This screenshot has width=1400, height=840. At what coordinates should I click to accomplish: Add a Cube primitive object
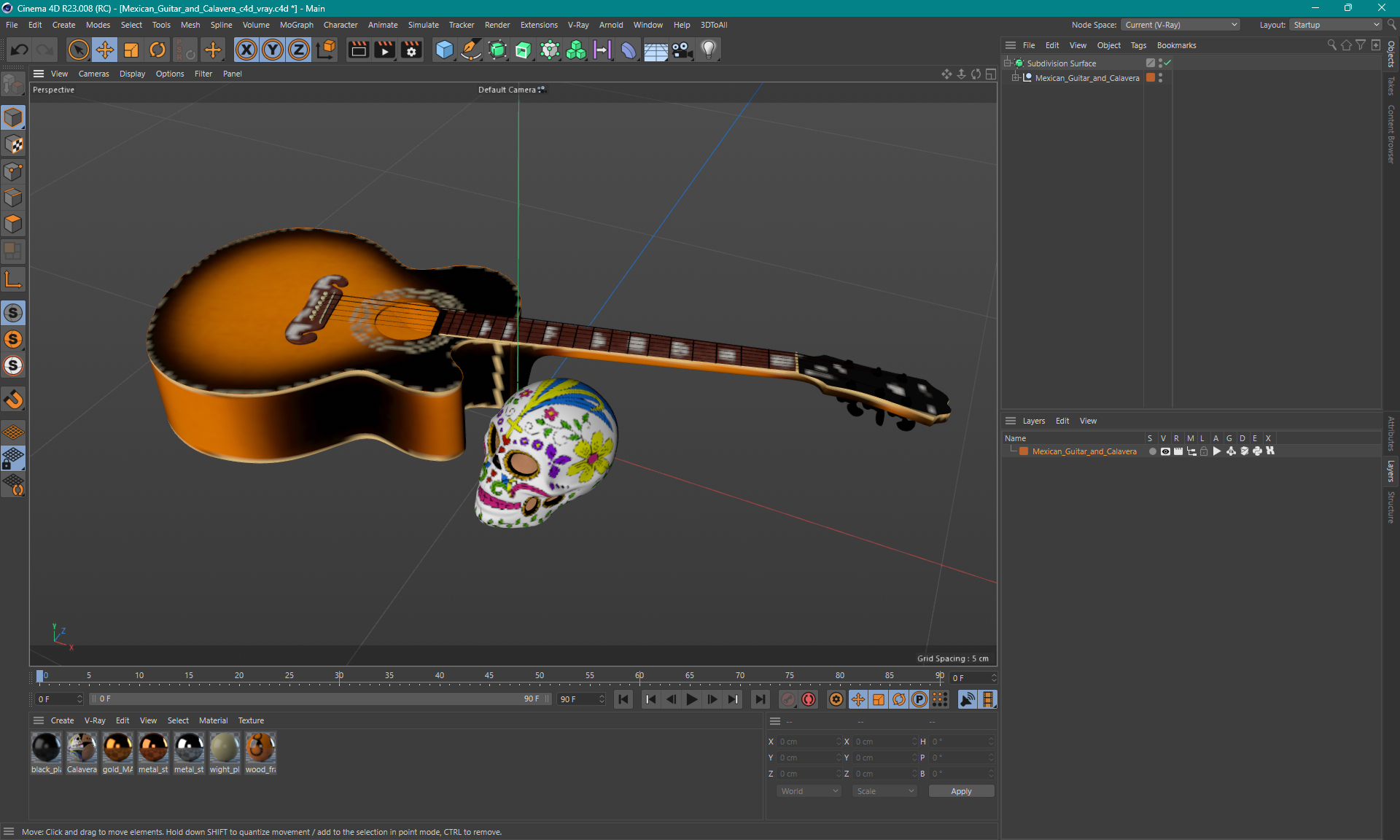click(444, 50)
